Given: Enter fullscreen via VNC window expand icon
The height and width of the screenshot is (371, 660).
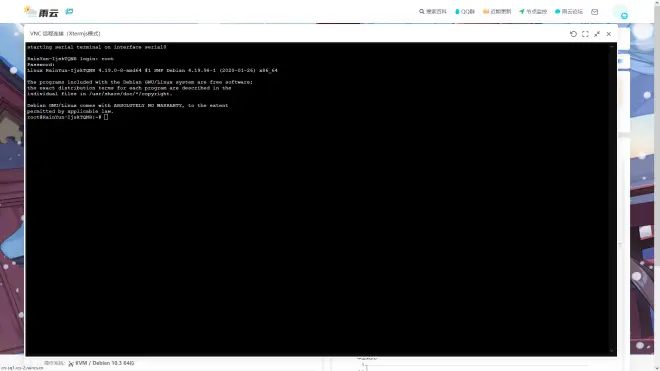Looking at the screenshot, I should [585, 34].
